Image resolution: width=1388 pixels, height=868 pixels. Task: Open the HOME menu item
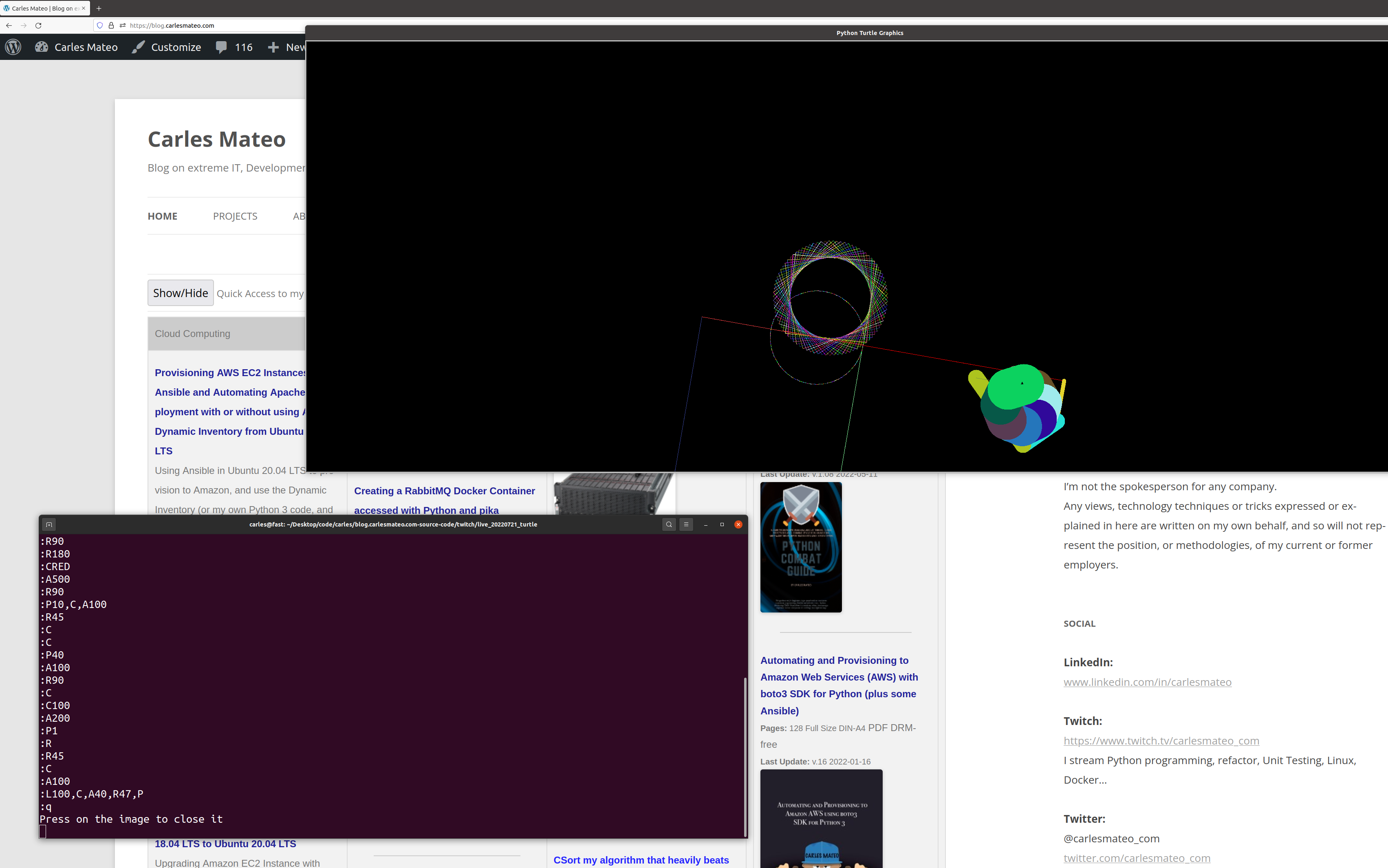click(x=163, y=216)
